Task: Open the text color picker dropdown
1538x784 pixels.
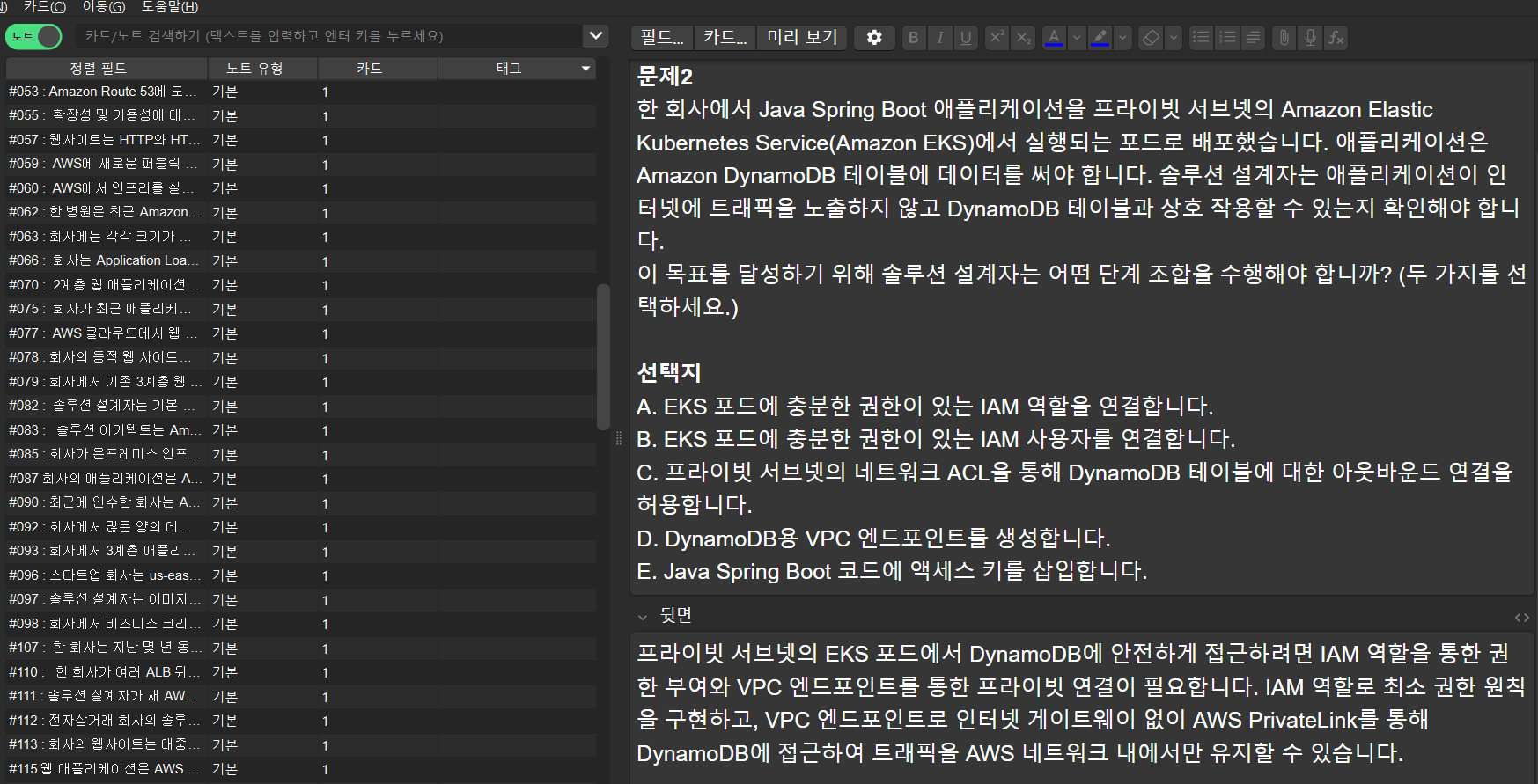Action: coord(1076,38)
